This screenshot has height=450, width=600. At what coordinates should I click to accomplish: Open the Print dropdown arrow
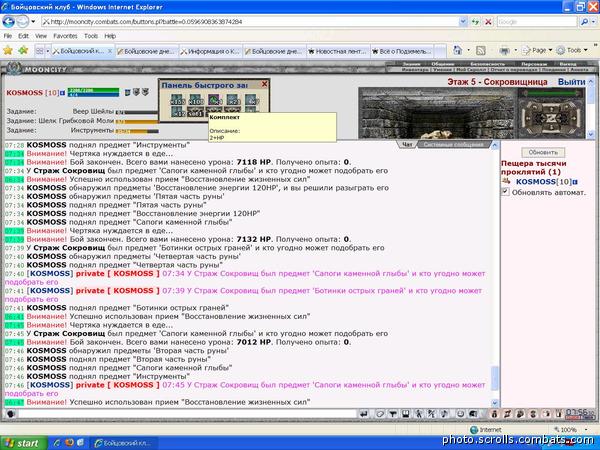tap(515, 50)
